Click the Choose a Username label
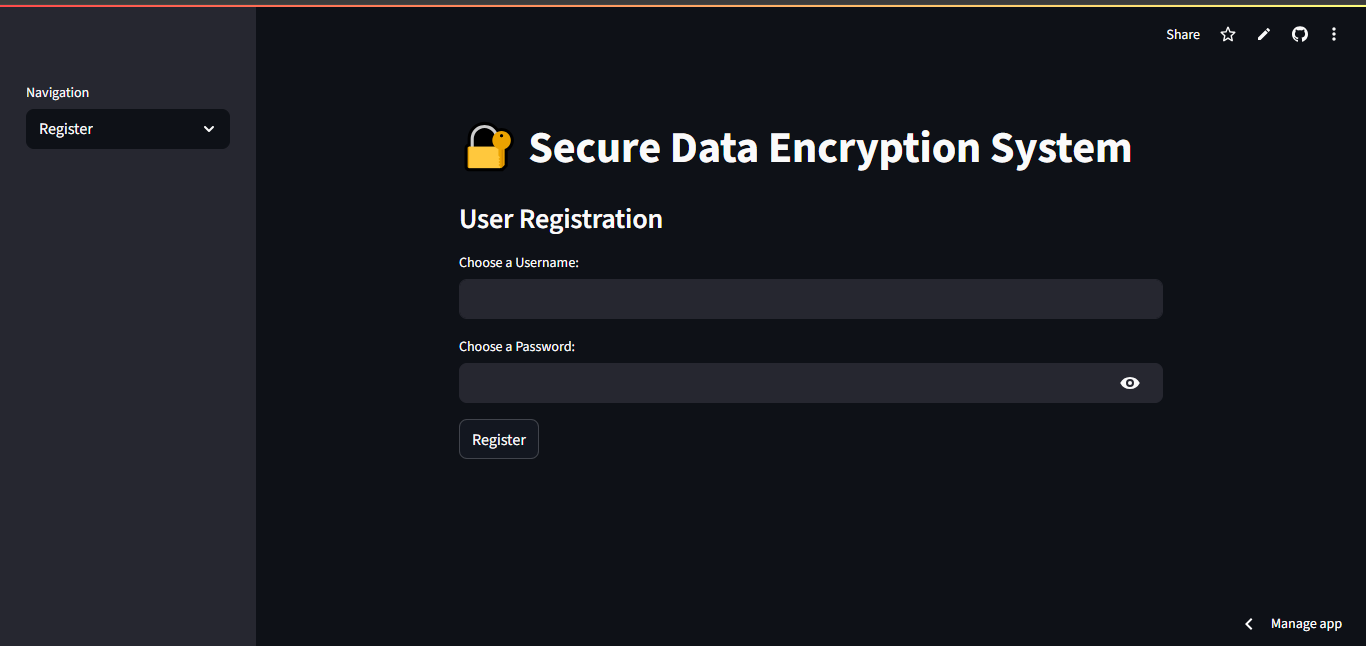1366x646 pixels. [x=519, y=262]
